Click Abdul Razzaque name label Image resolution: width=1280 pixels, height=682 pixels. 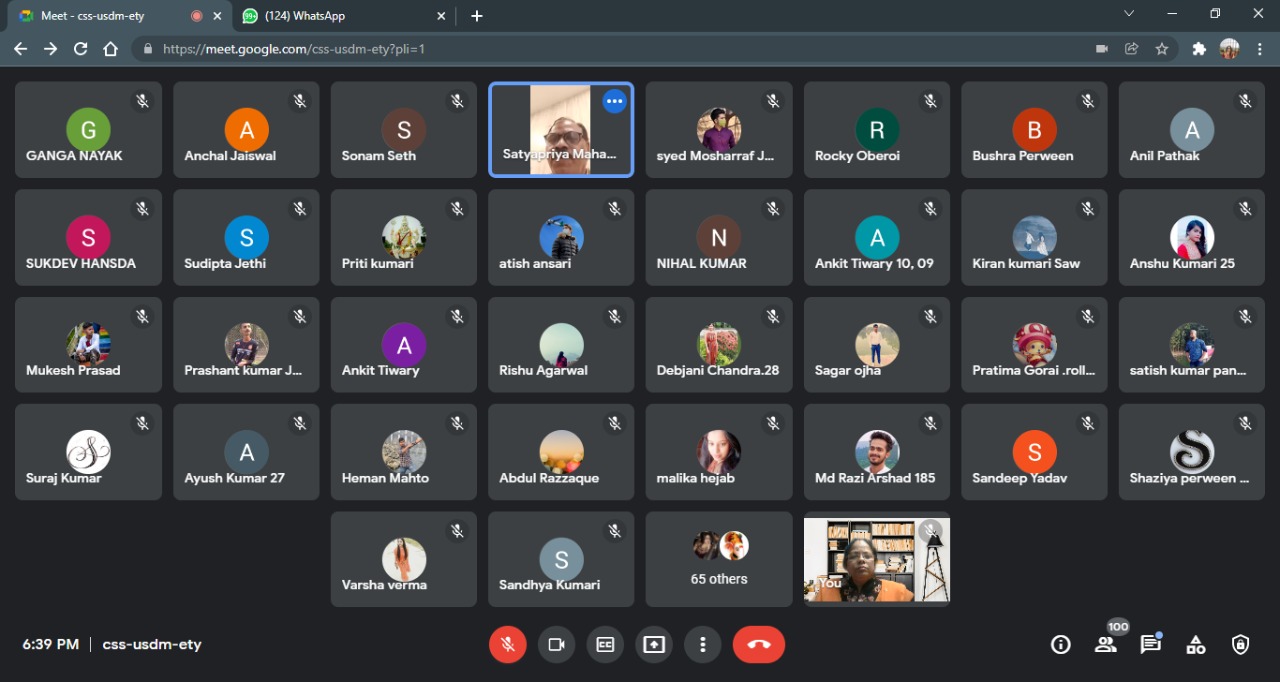pos(549,478)
